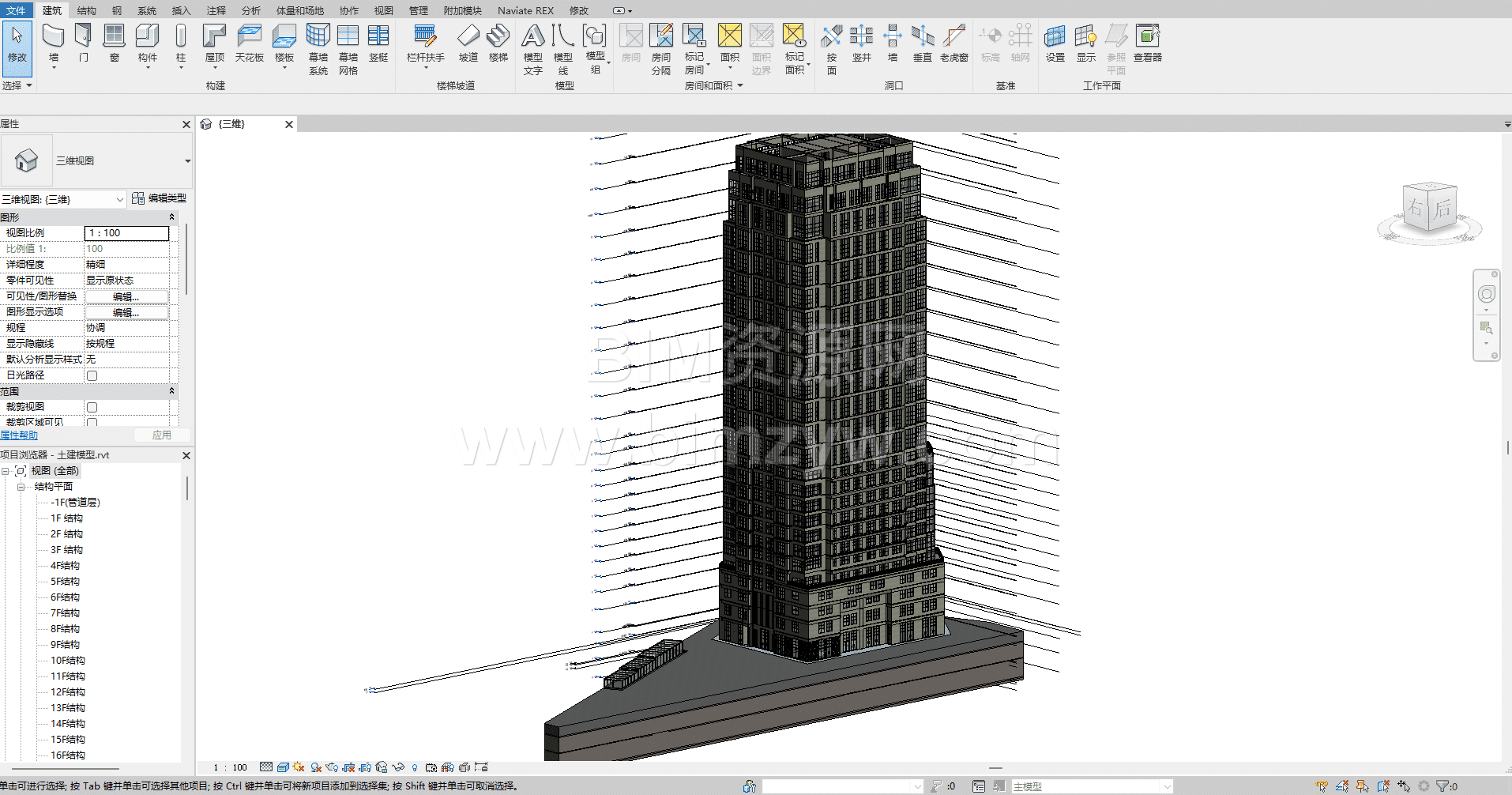
Task: Collapse the 视图 (全部) tree node
Action: (5, 471)
